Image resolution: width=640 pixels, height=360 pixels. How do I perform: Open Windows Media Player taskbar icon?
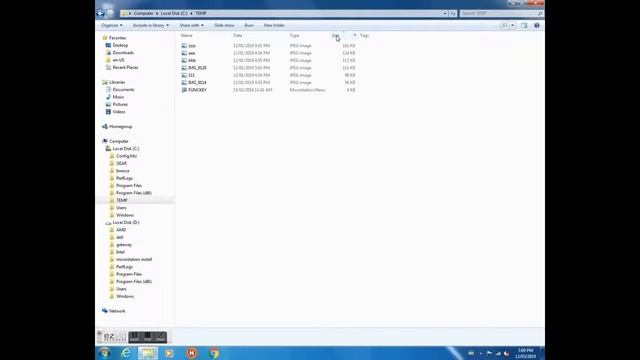point(169,353)
